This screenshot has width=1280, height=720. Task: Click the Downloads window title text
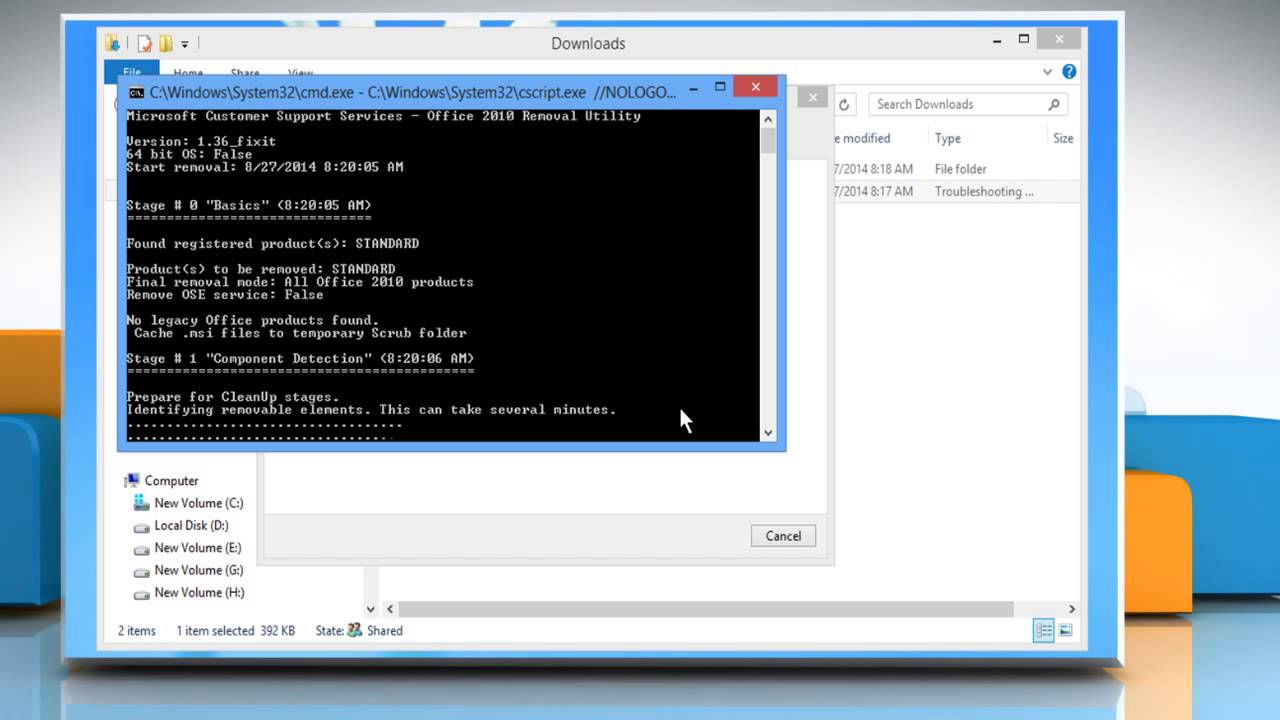pos(588,43)
